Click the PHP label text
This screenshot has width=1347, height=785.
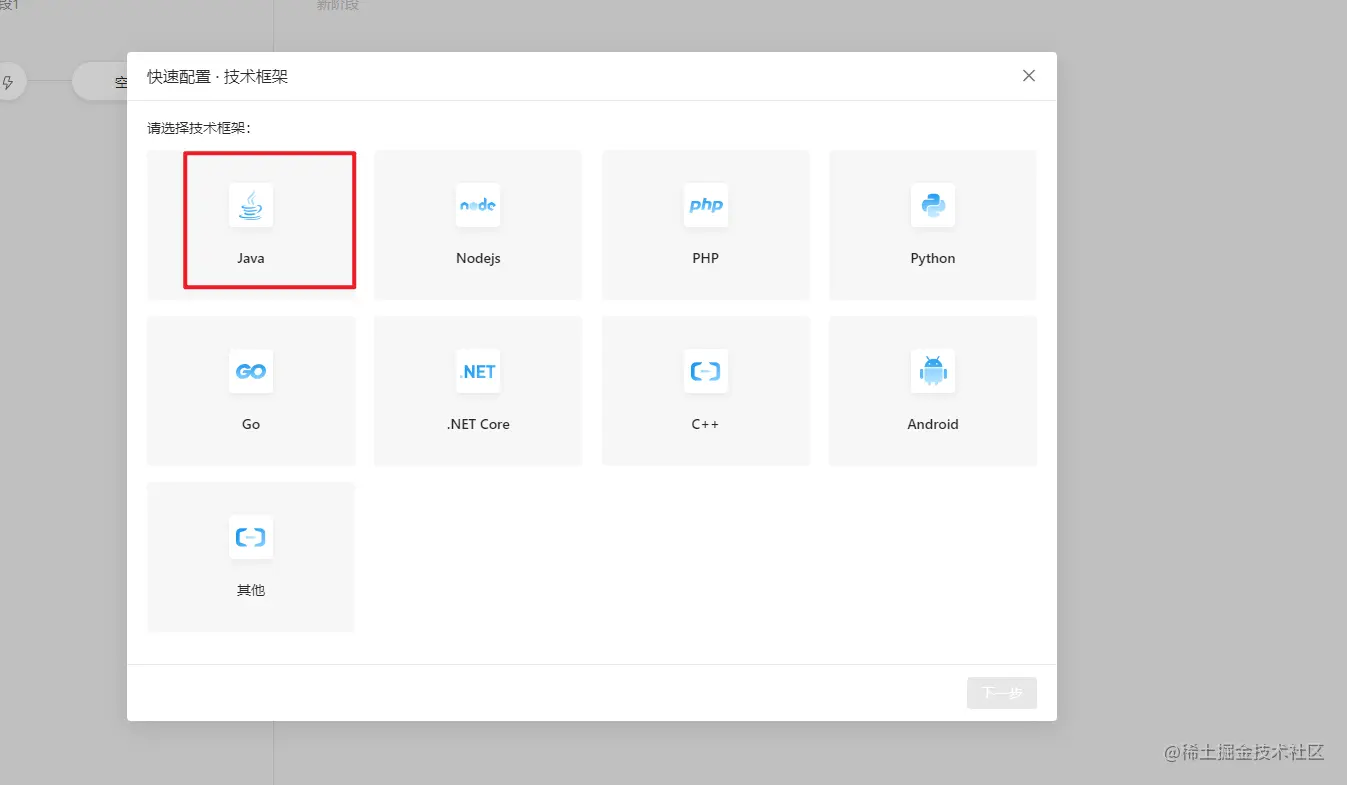click(x=706, y=258)
